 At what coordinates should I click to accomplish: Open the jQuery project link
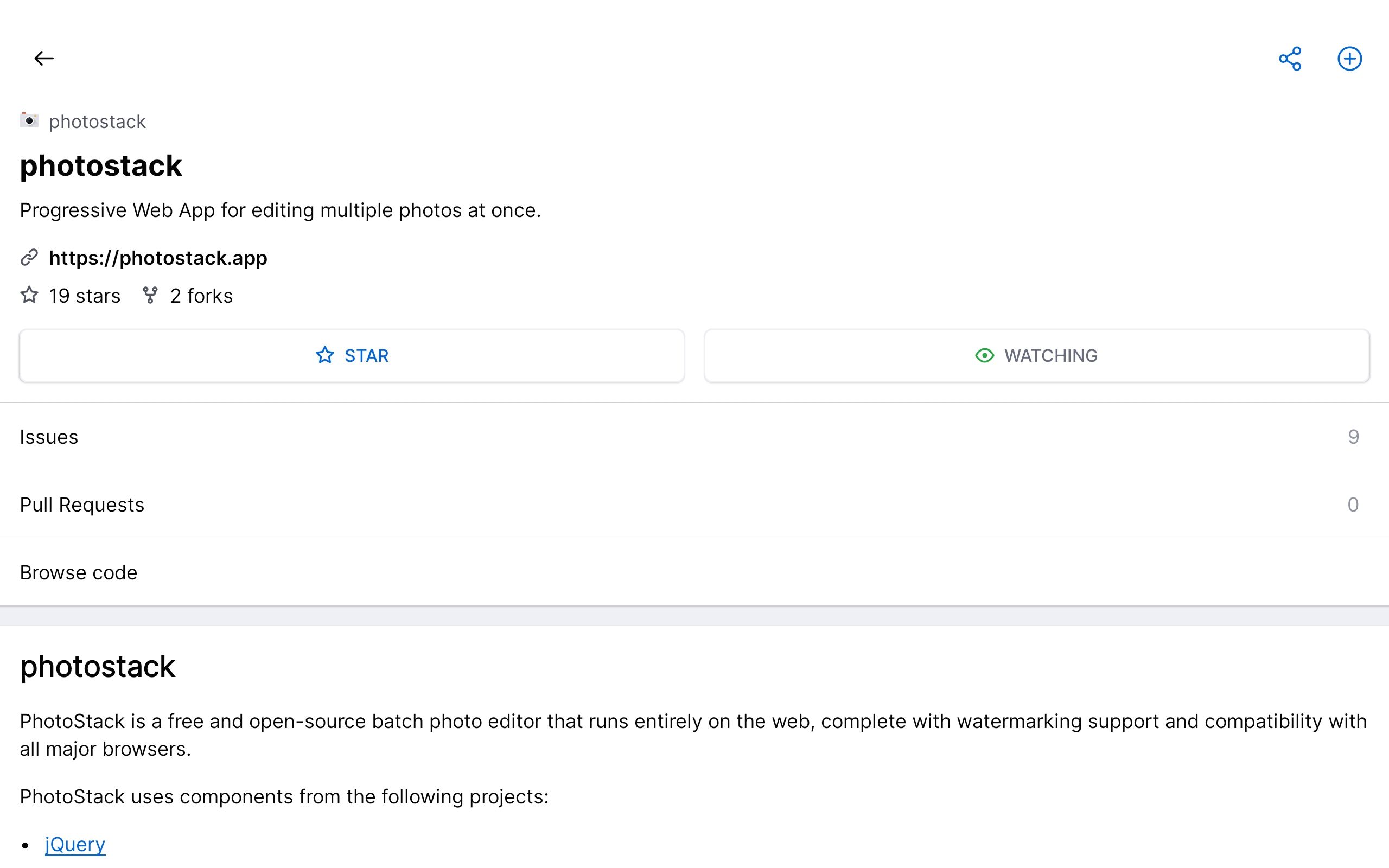75,844
